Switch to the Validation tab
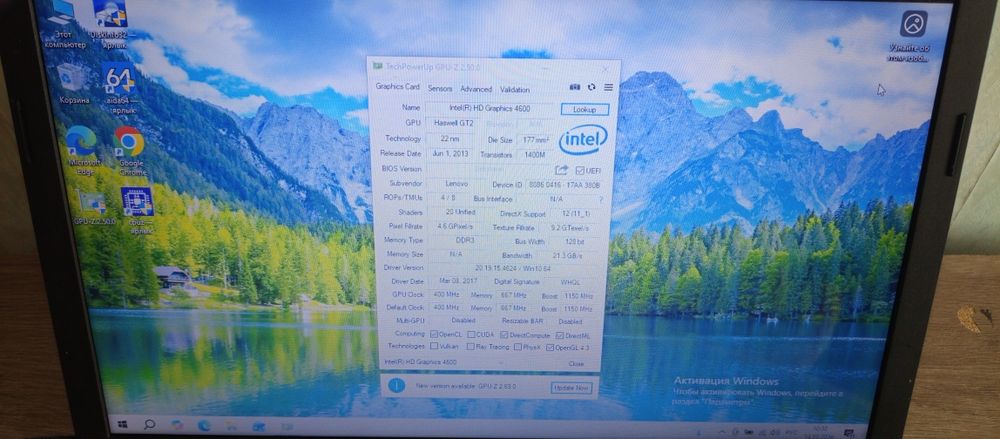Screen dimensions: 1000x439 [x=515, y=89]
